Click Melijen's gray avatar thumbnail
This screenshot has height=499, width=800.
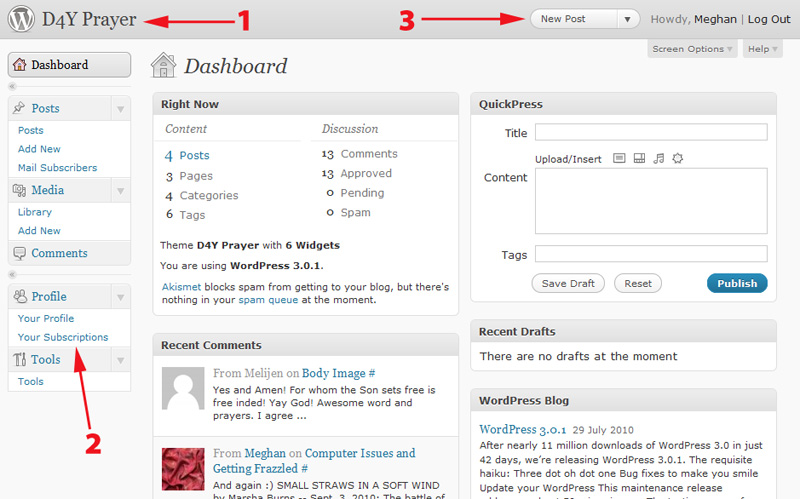(183, 388)
